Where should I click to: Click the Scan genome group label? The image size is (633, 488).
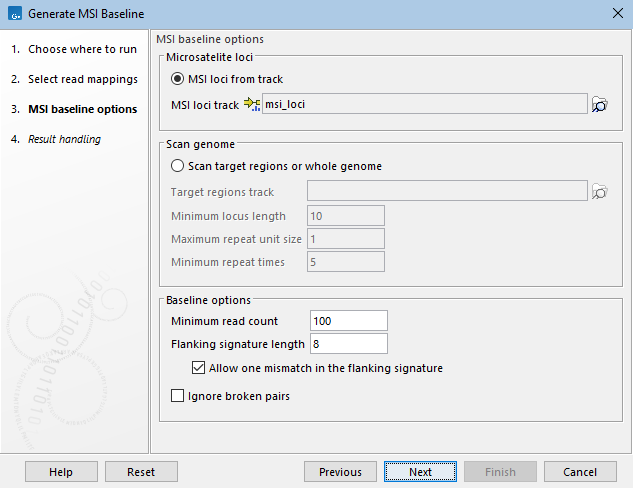pyautogui.click(x=200, y=145)
